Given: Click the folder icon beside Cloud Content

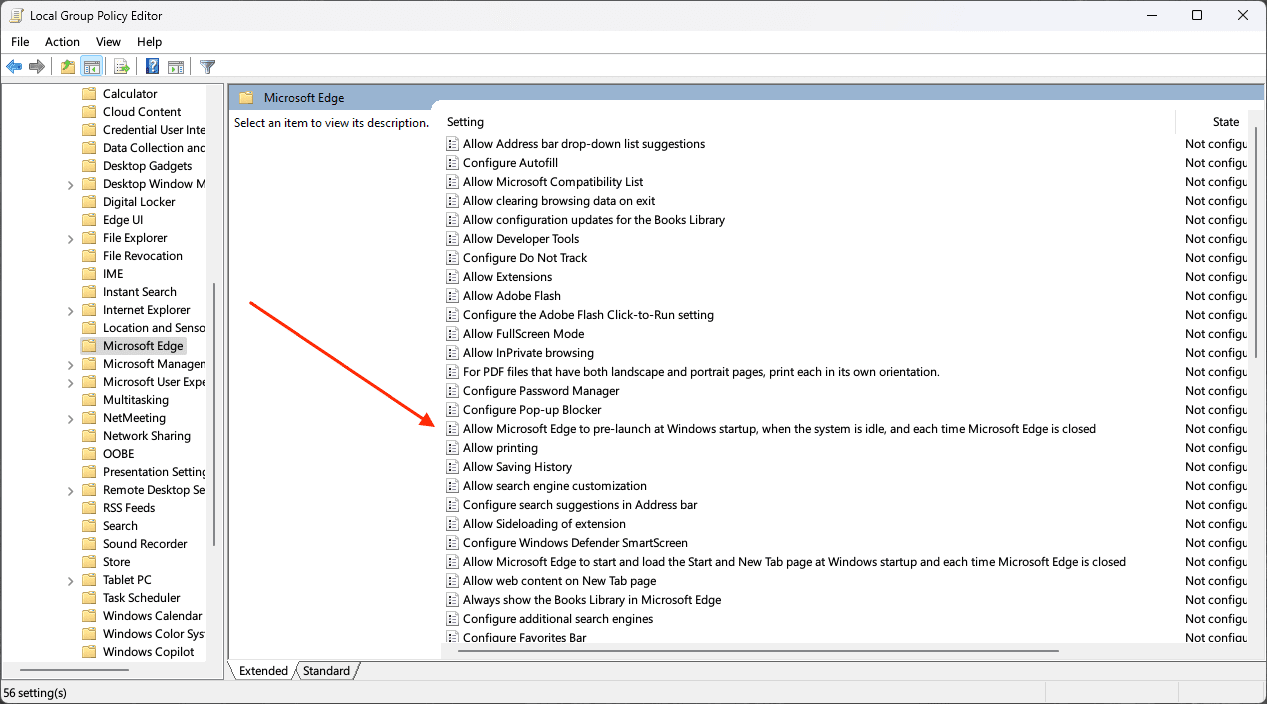Looking at the screenshot, I should tap(89, 112).
